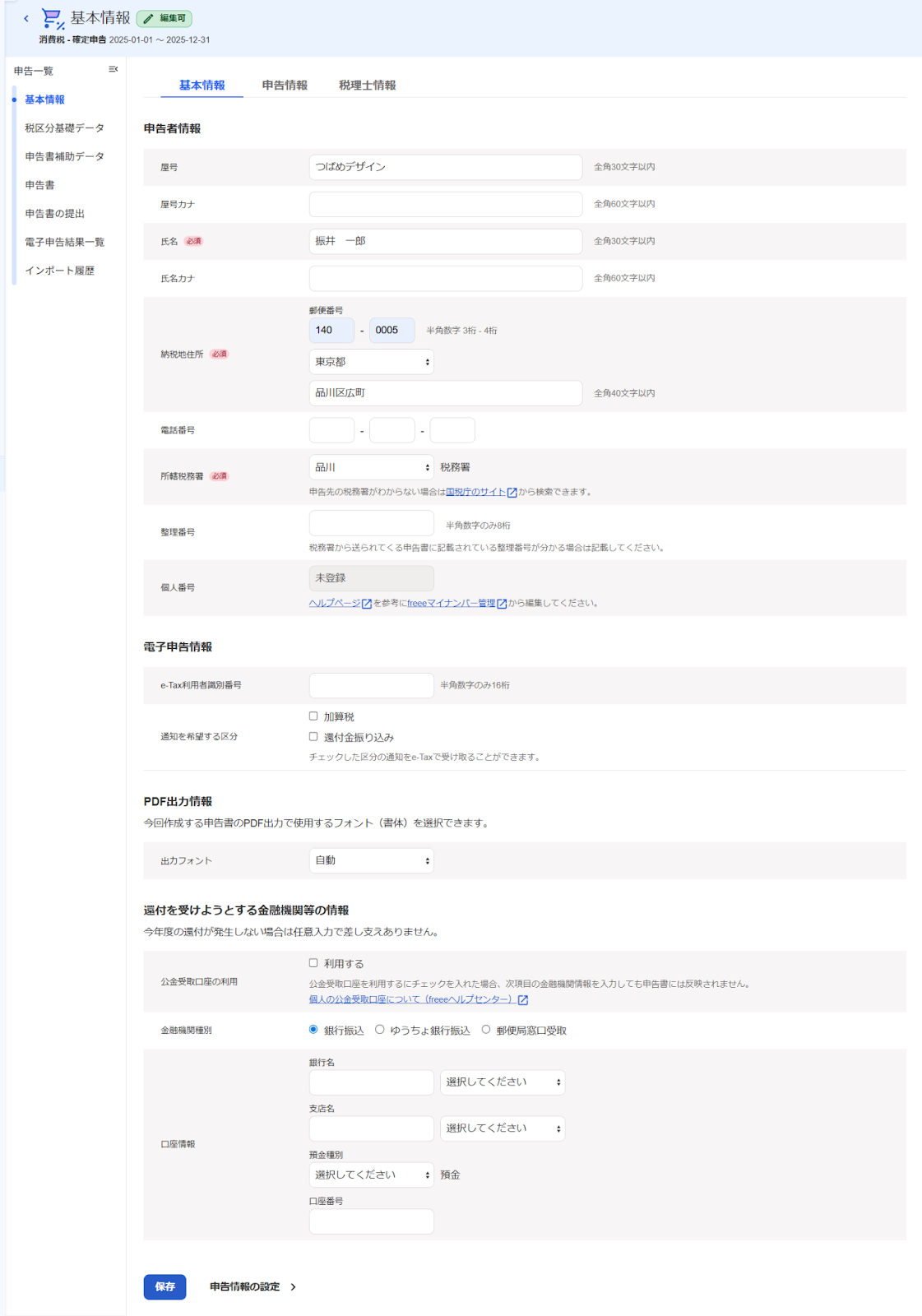The image size is (922, 1316).
Task: Click the 個人番号 未登録 field
Action: (372, 578)
